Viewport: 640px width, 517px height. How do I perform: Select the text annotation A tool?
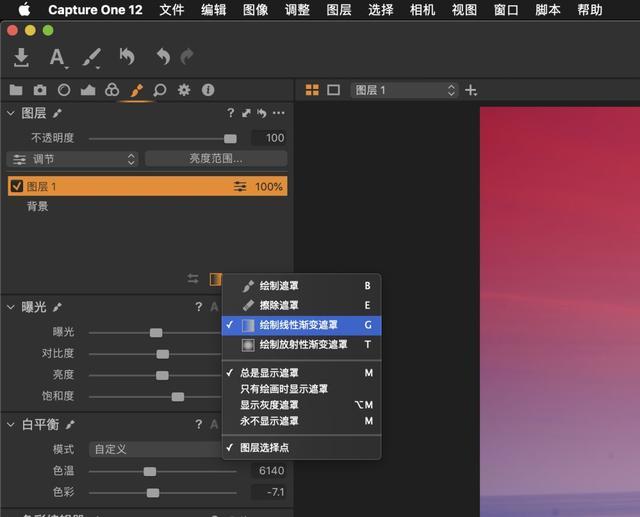tap(57, 58)
